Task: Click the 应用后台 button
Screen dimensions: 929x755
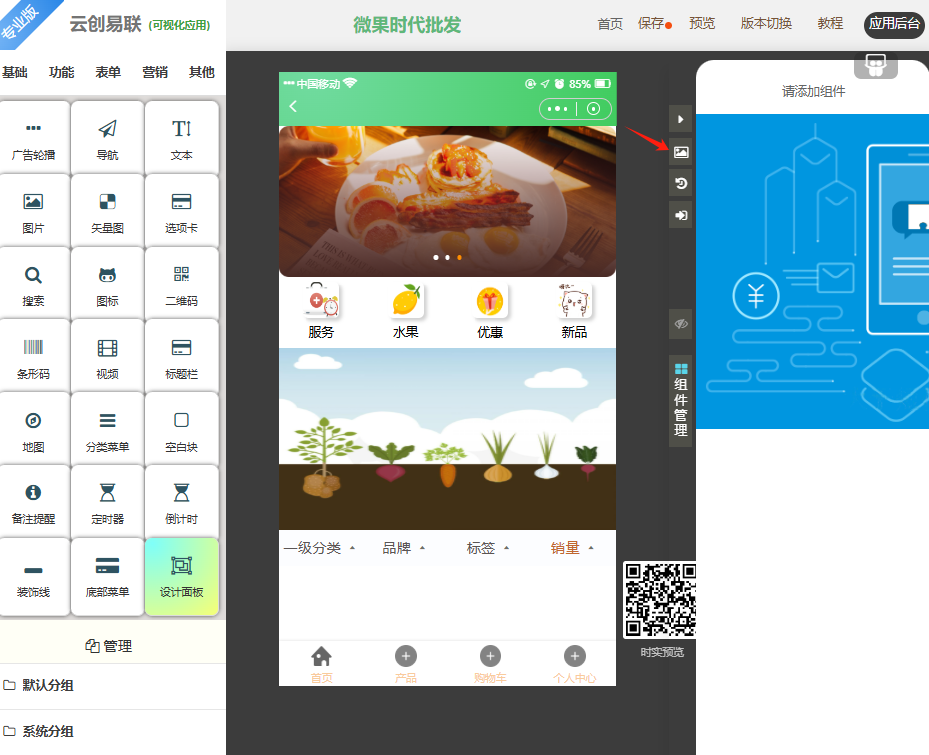Action: [x=893, y=24]
